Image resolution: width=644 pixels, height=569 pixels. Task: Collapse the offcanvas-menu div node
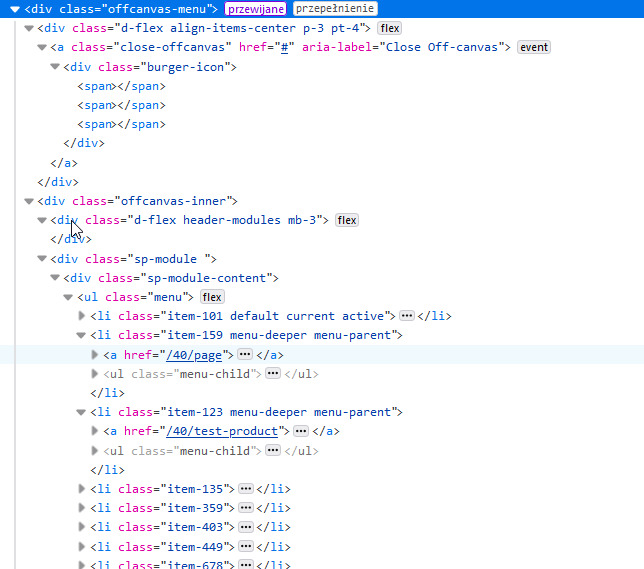(16, 9)
